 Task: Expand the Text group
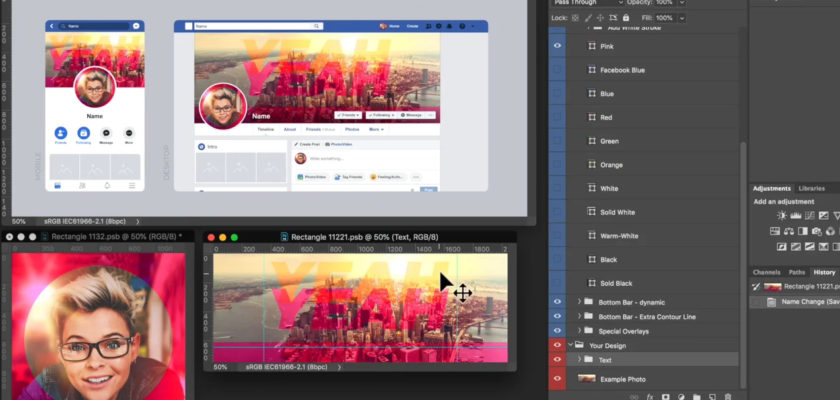point(579,360)
